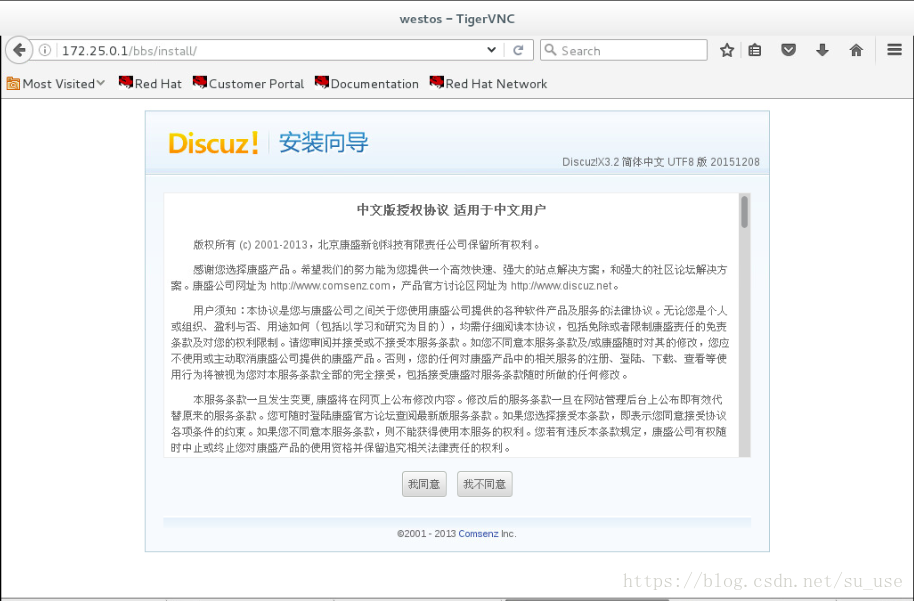Bookmark this page with the star icon
This screenshot has height=601, width=914.
tap(726, 50)
